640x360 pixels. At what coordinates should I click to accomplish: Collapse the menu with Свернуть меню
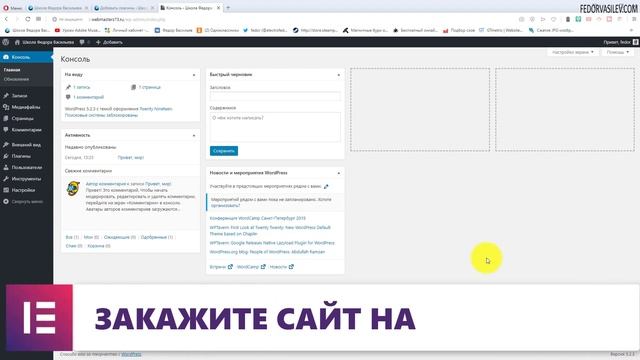23,202
